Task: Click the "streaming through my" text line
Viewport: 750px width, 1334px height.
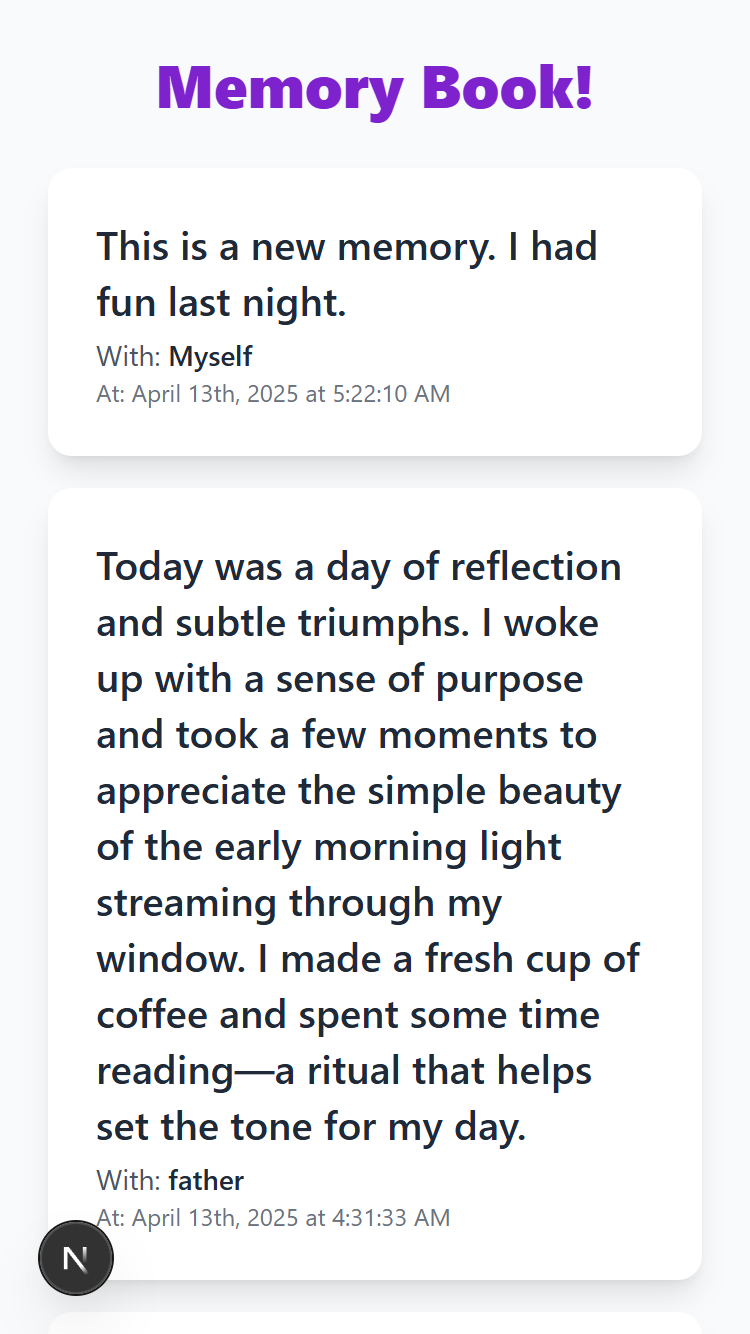Action: (x=299, y=903)
